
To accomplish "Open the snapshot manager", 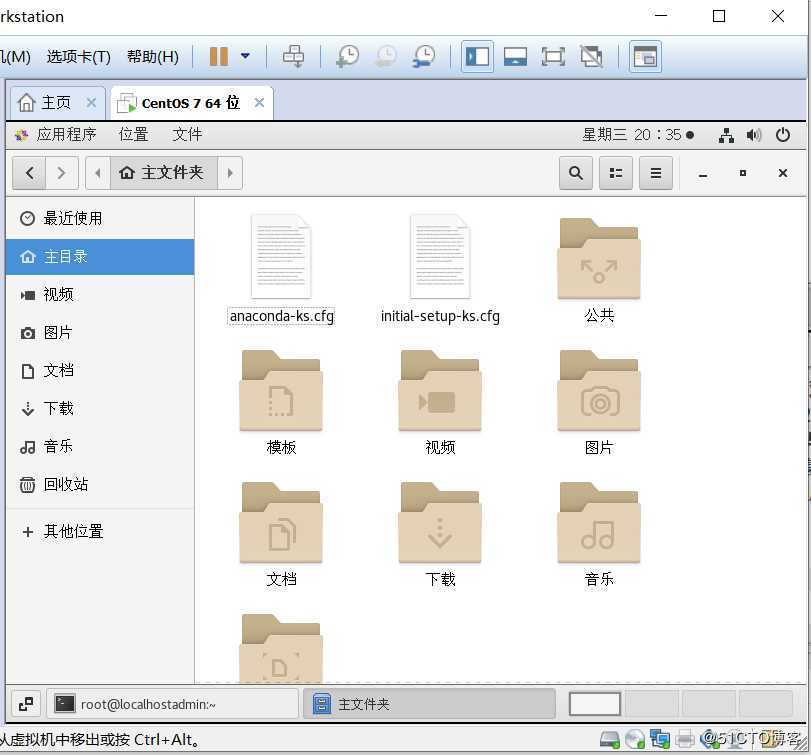I will coord(424,56).
